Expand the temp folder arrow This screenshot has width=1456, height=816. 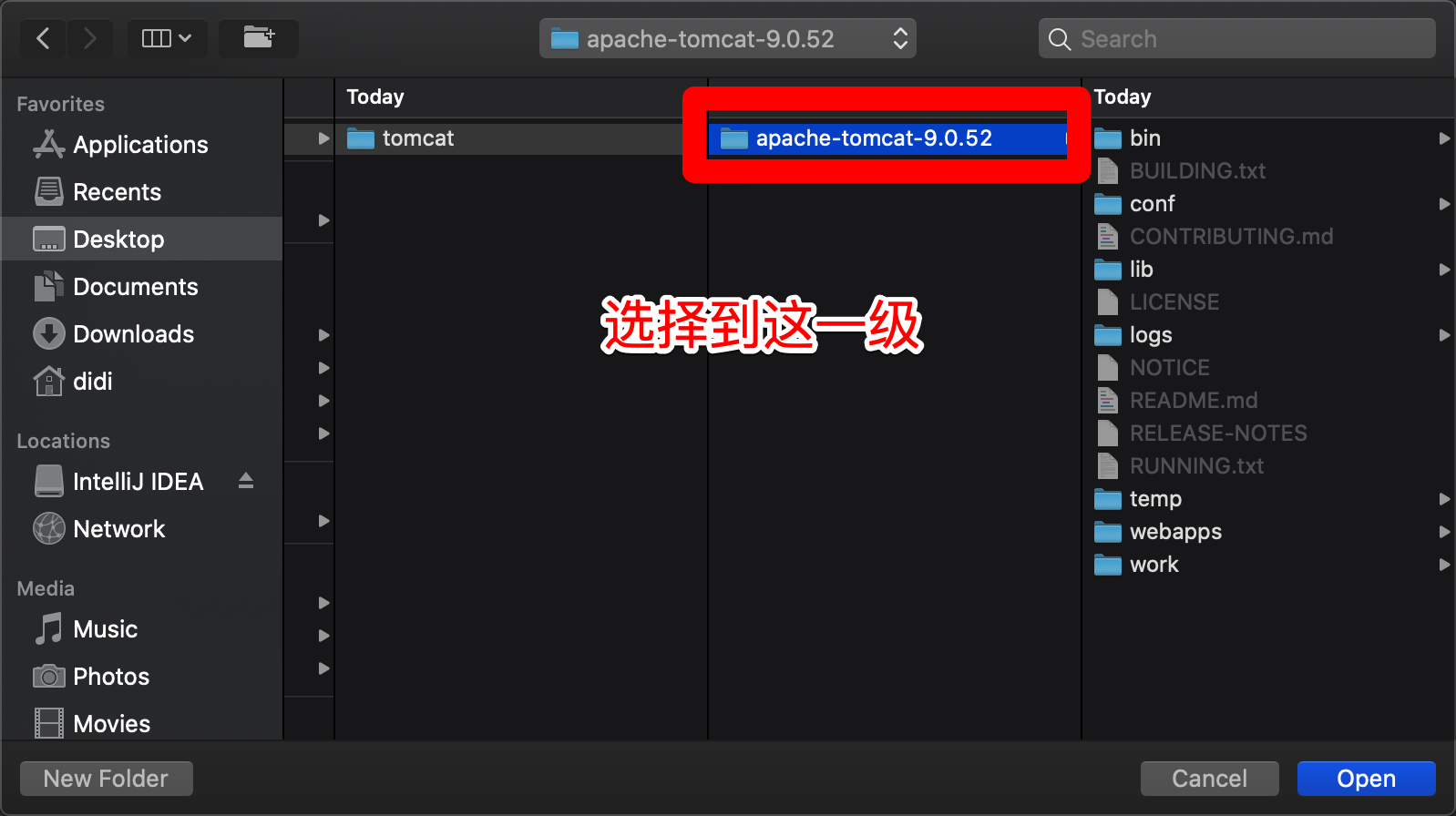[x=1444, y=499]
